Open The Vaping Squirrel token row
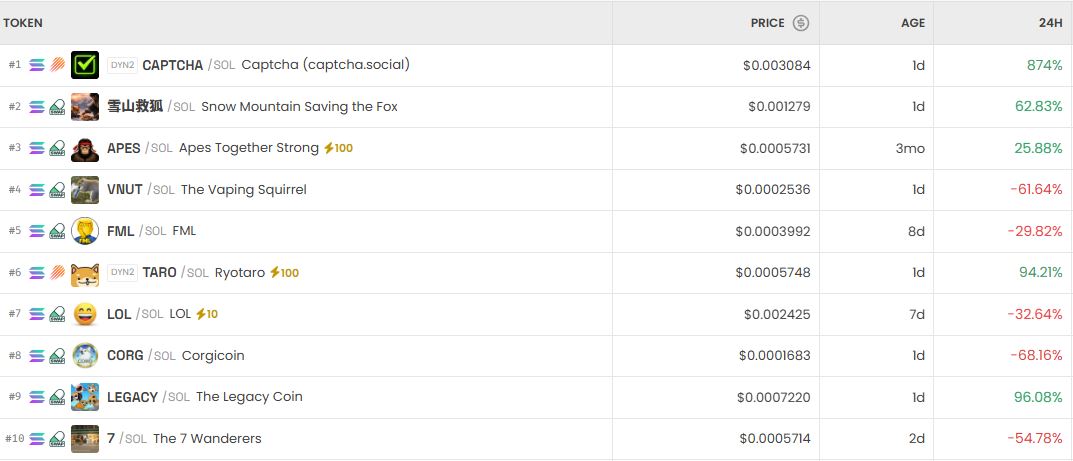This screenshot has height=461, width=1073. 243,190
